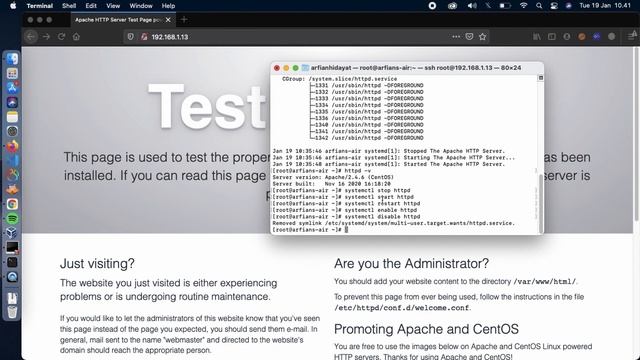Open the Firefox account icon
The width and height of the screenshot is (640, 360).
pyautogui.click(x=567, y=37)
